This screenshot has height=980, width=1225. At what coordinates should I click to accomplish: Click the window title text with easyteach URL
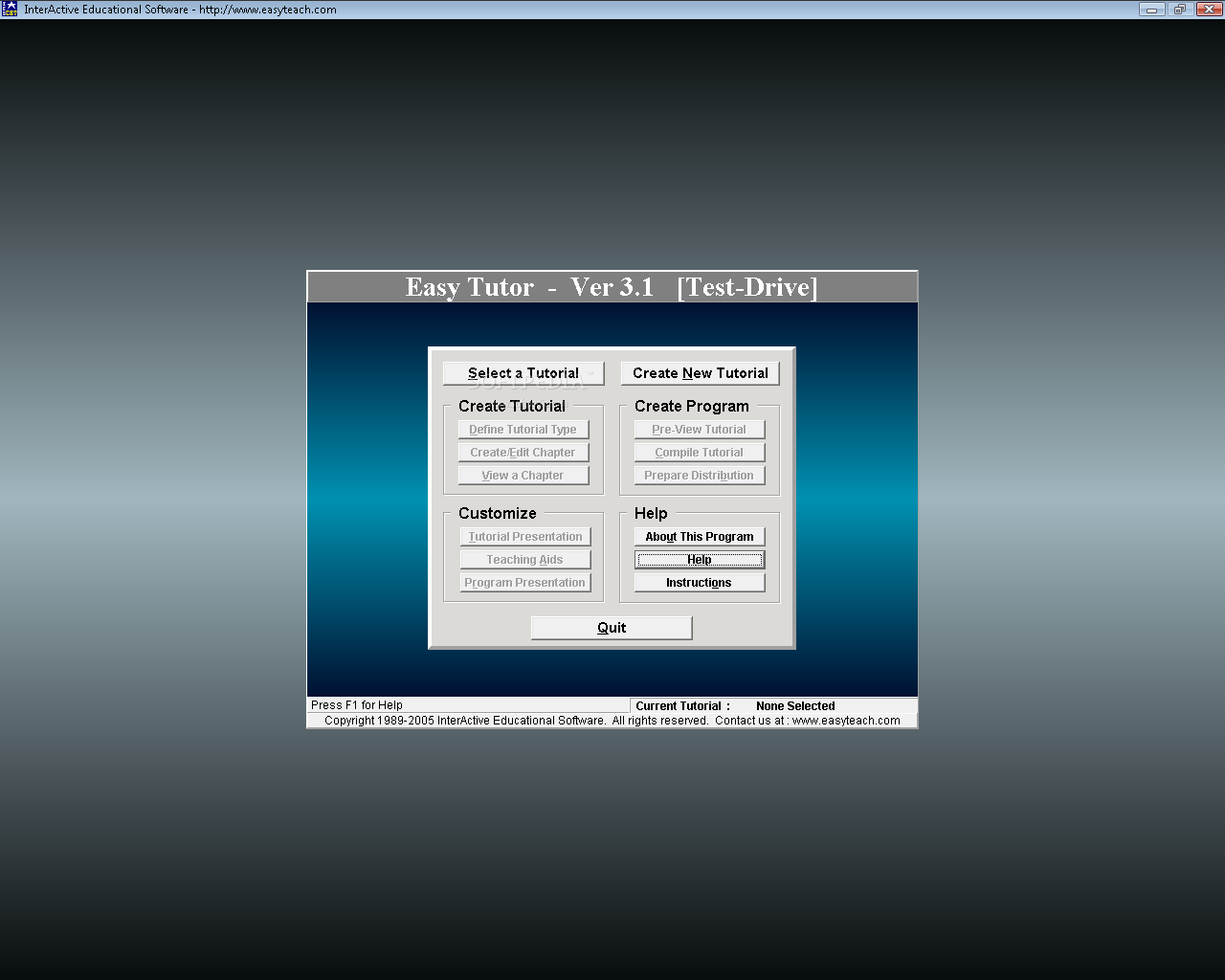pyautogui.click(x=180, y=10)
